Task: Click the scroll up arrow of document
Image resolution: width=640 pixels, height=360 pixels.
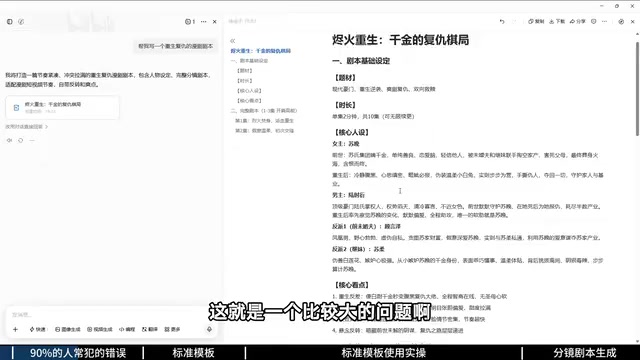Action: click(637, 35)
